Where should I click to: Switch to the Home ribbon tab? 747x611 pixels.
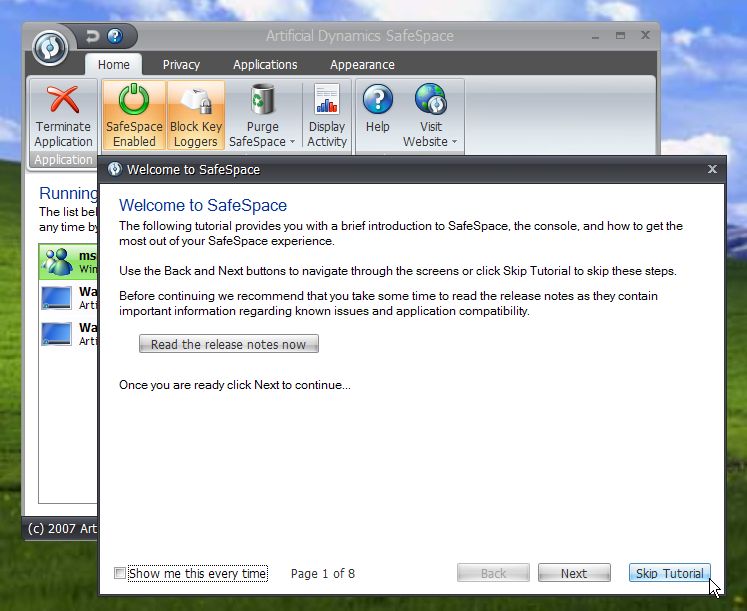(x=113, y=64)
